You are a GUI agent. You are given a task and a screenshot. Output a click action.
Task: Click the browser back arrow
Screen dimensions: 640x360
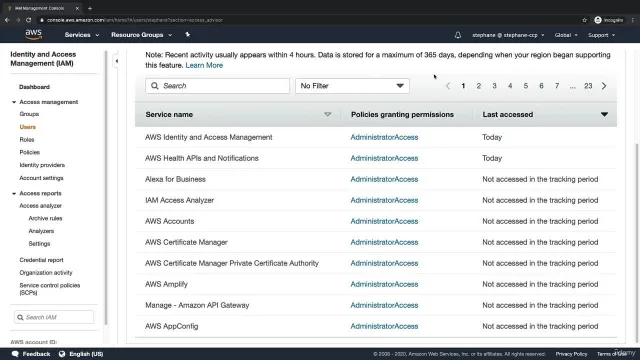click(x=7, y=20)
